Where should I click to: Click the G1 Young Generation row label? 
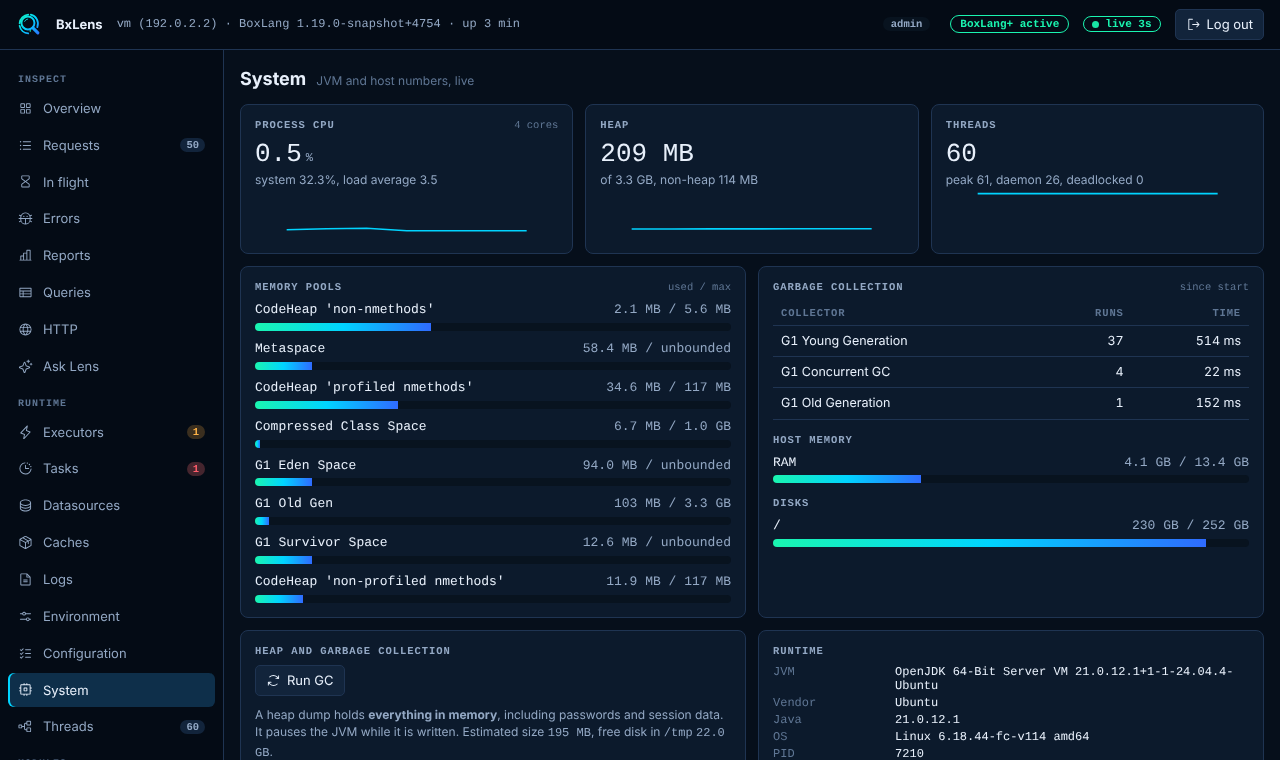click(844, 341)
